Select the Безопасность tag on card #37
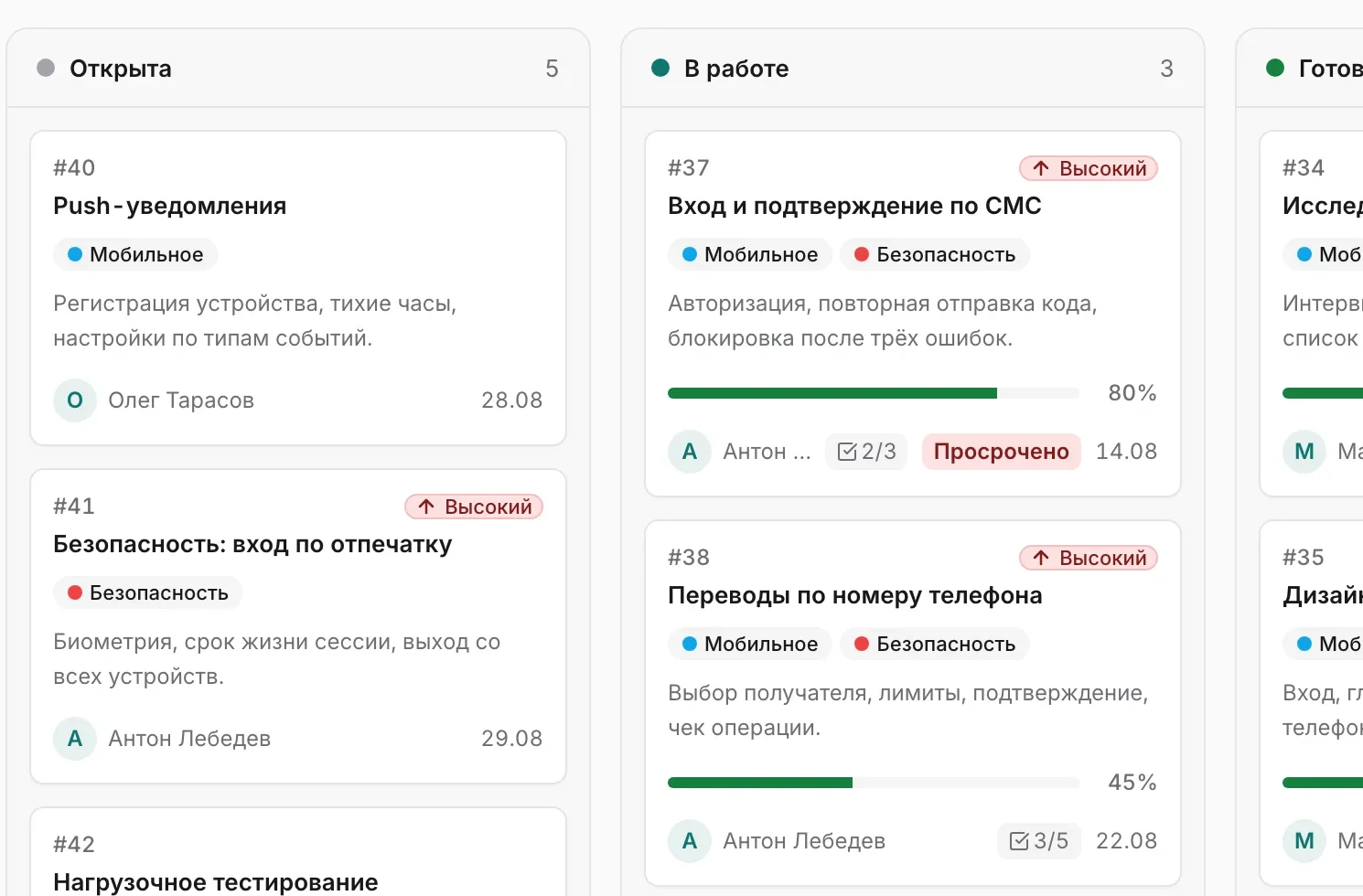Screen dimensions: 1363x896 click(935, 254)
